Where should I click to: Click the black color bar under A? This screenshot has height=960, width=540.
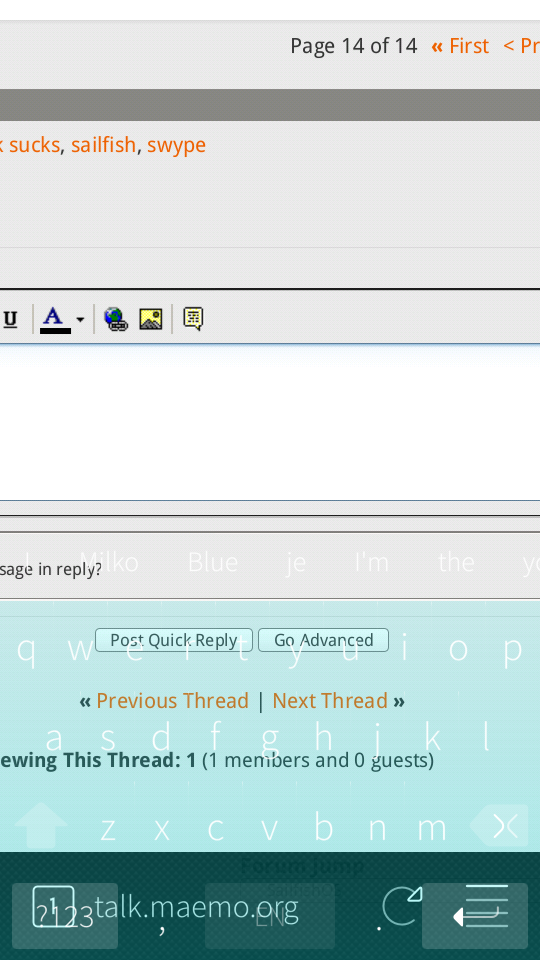click(56, 331)
